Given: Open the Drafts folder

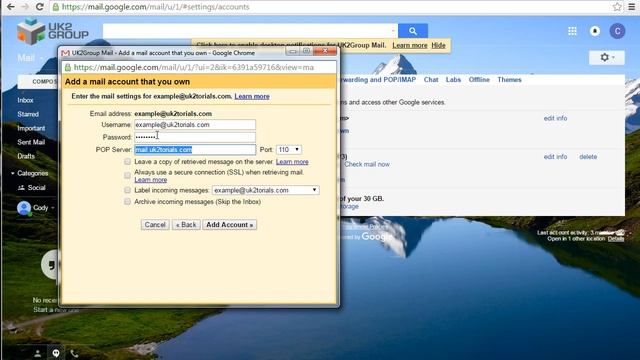Looking at the screenshot, I should coord(26,156).
